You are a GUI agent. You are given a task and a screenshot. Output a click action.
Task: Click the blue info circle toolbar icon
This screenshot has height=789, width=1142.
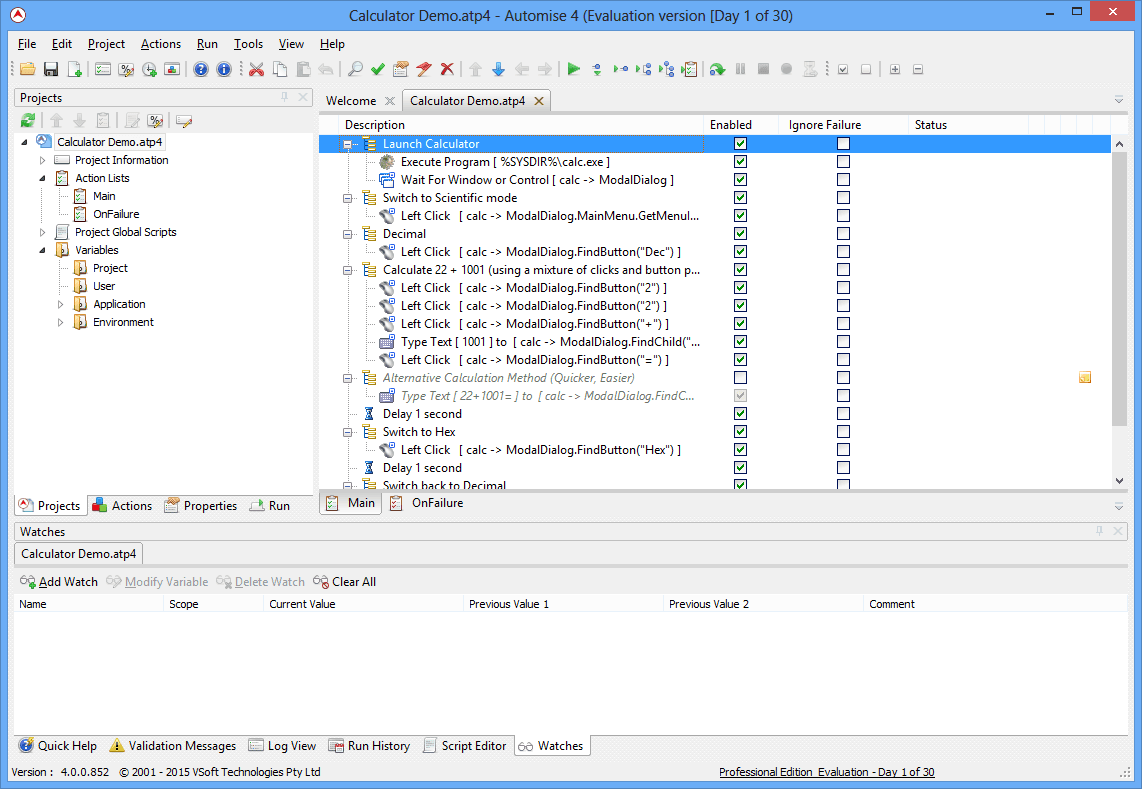point(224,69)
